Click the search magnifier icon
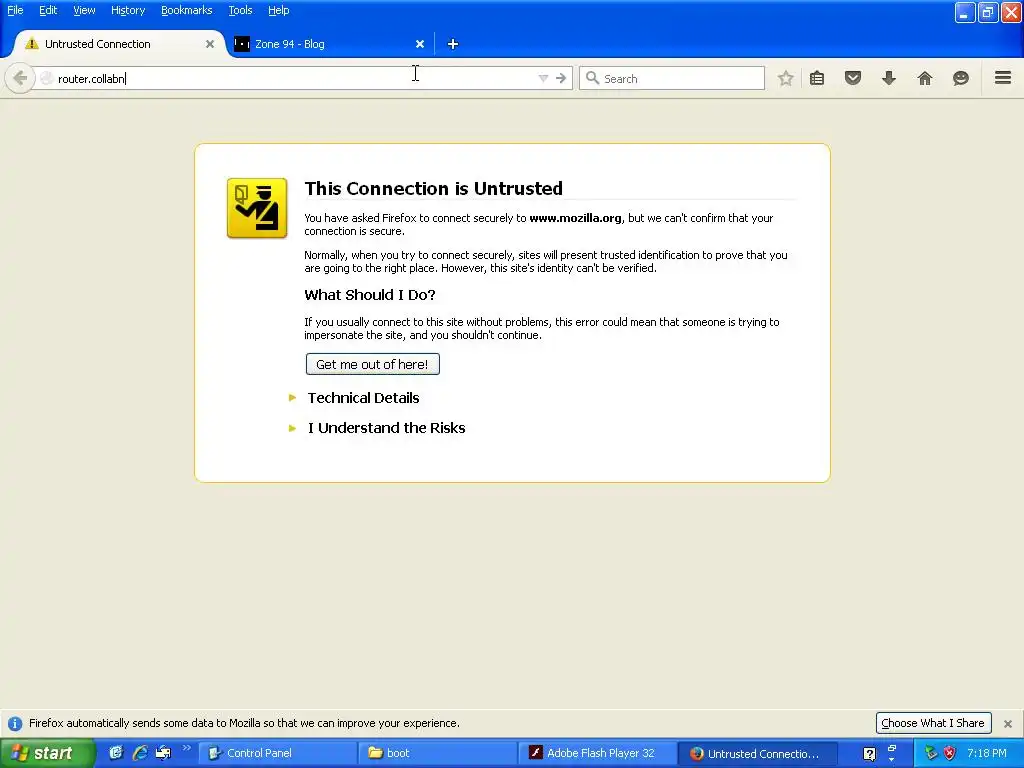 pos(592,78)
